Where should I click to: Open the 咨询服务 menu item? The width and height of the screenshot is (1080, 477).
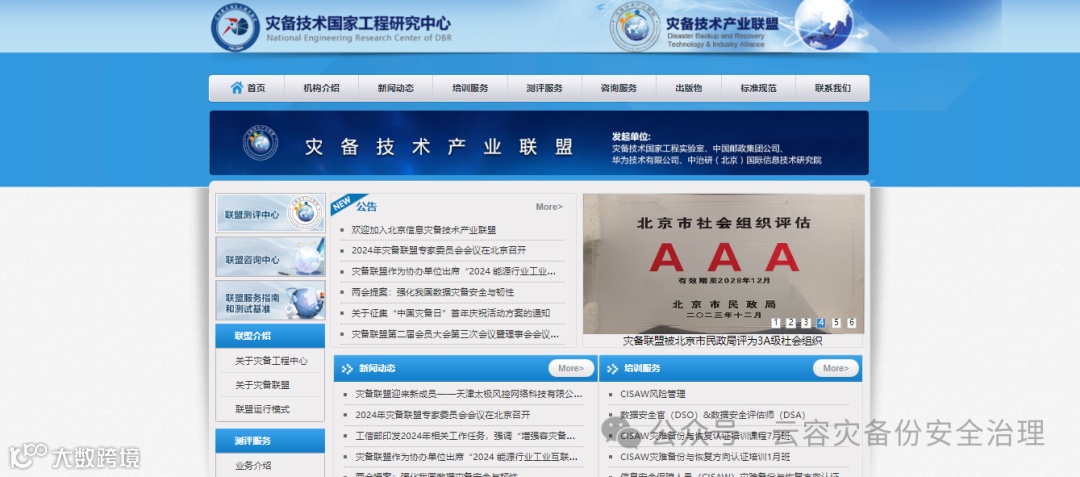[x=619, y=88]
